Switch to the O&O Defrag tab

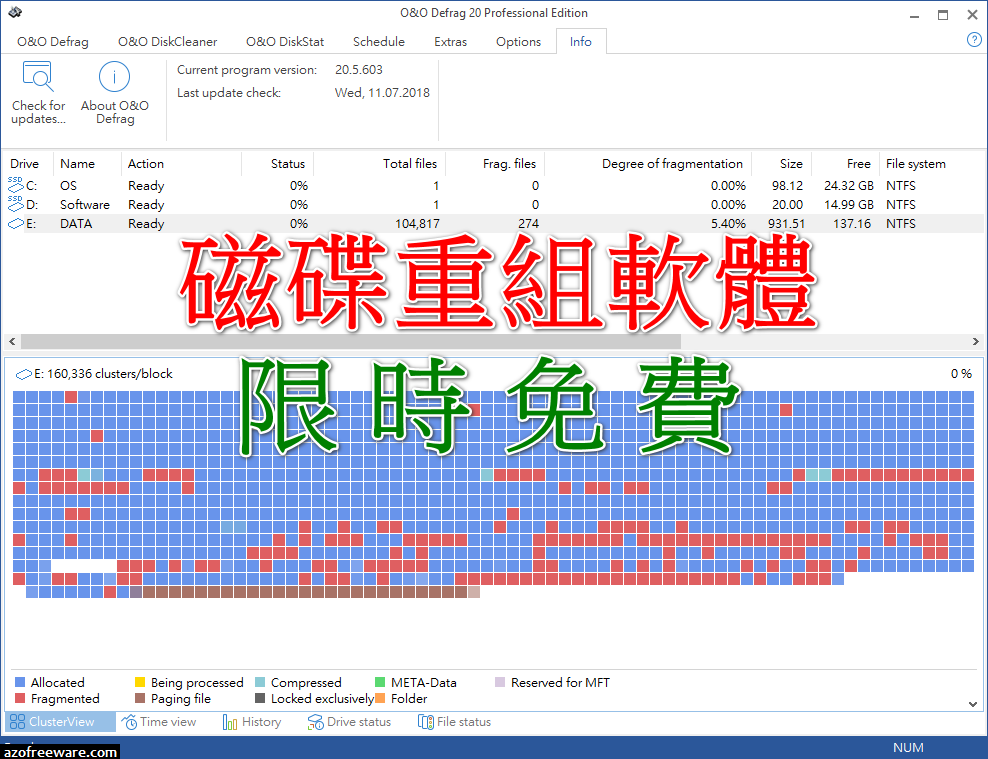pos(53,42)
